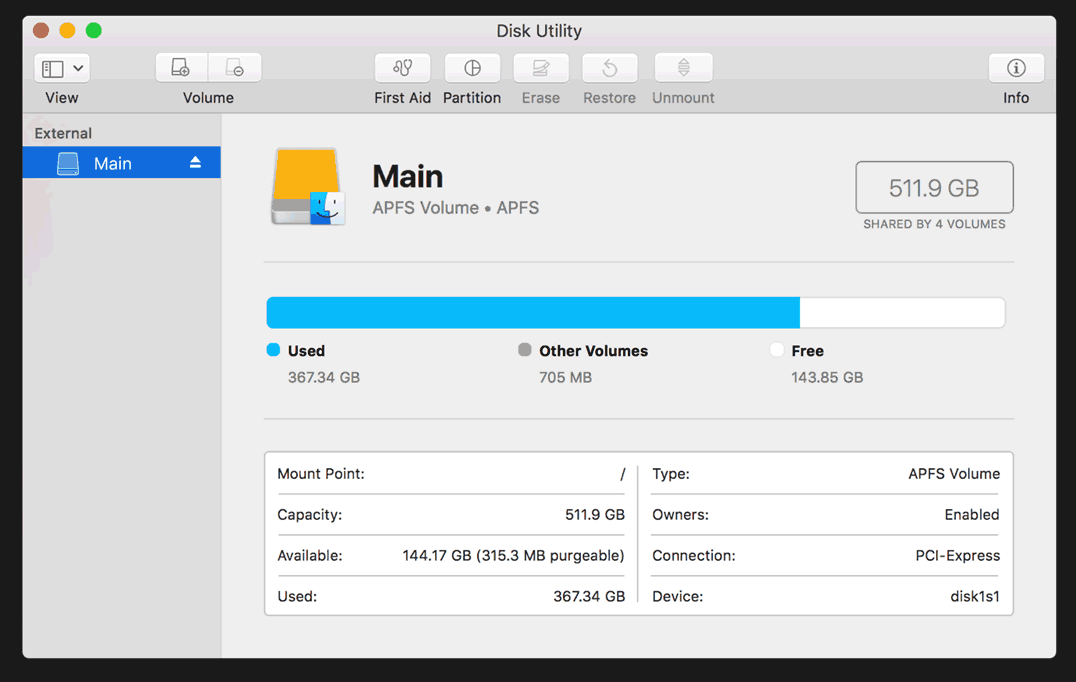Open the Info button

coord(1016,68)
